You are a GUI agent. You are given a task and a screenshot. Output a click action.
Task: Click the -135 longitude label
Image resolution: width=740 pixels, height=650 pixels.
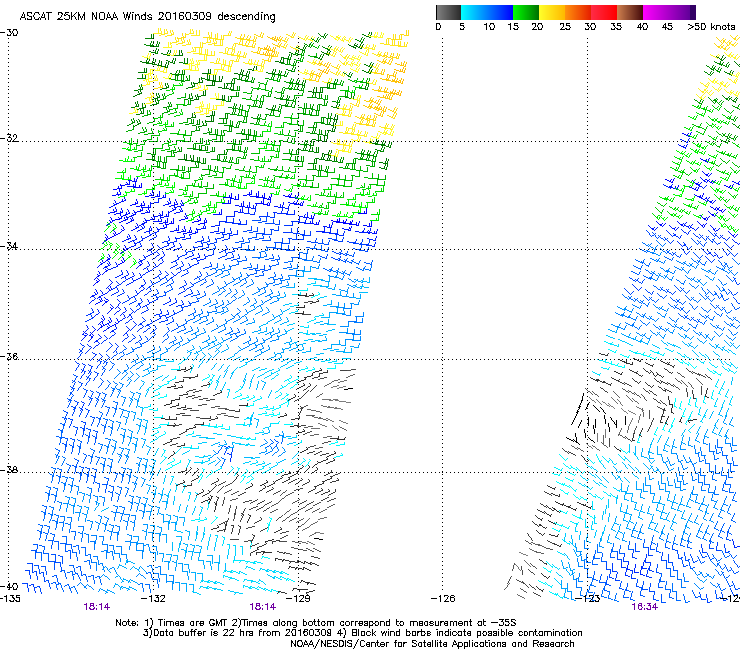[10, 599]
